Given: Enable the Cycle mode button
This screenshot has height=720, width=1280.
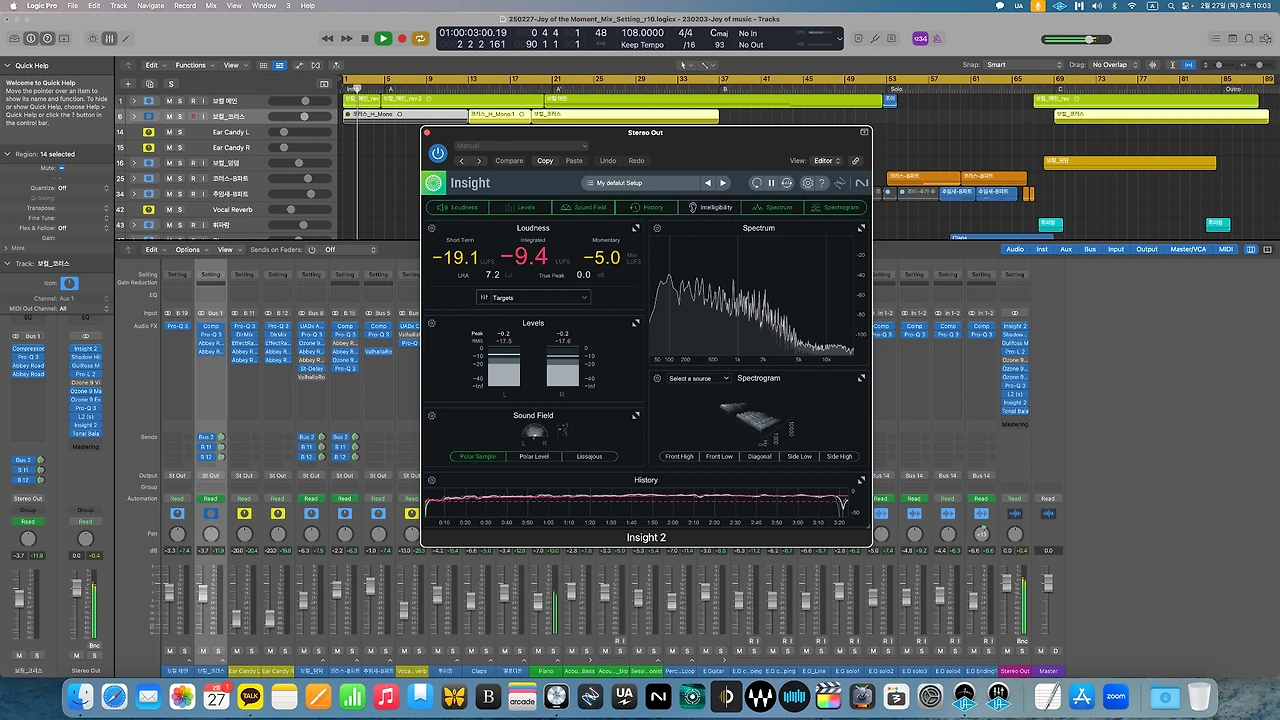Looking at the screenshot, I should [x=421, y=38].
